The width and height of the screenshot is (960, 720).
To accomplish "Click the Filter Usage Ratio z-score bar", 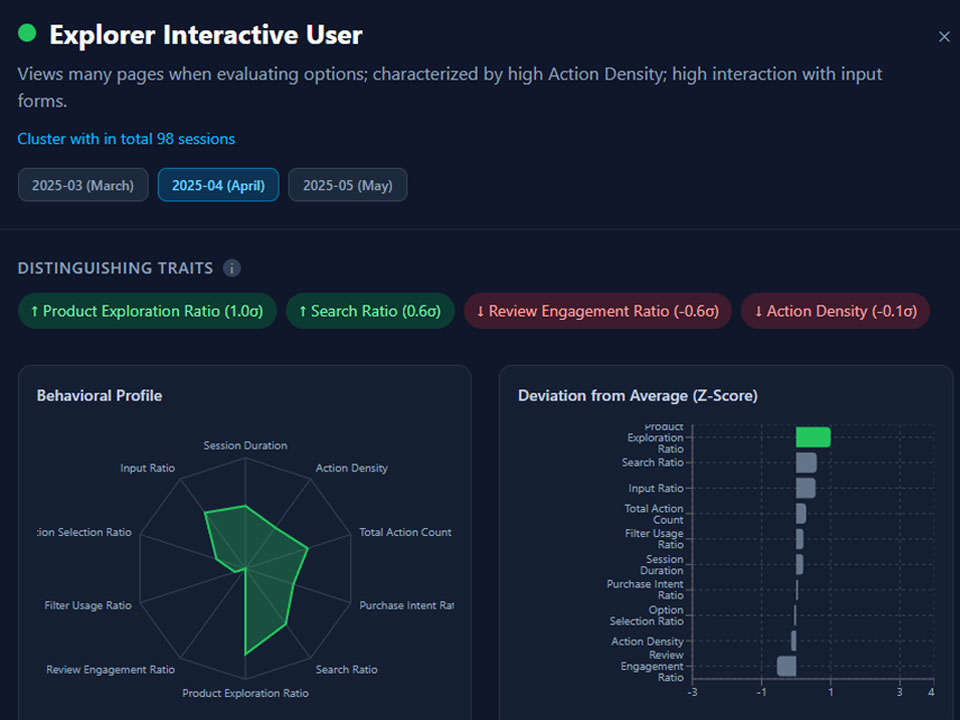I will [800, 539].
